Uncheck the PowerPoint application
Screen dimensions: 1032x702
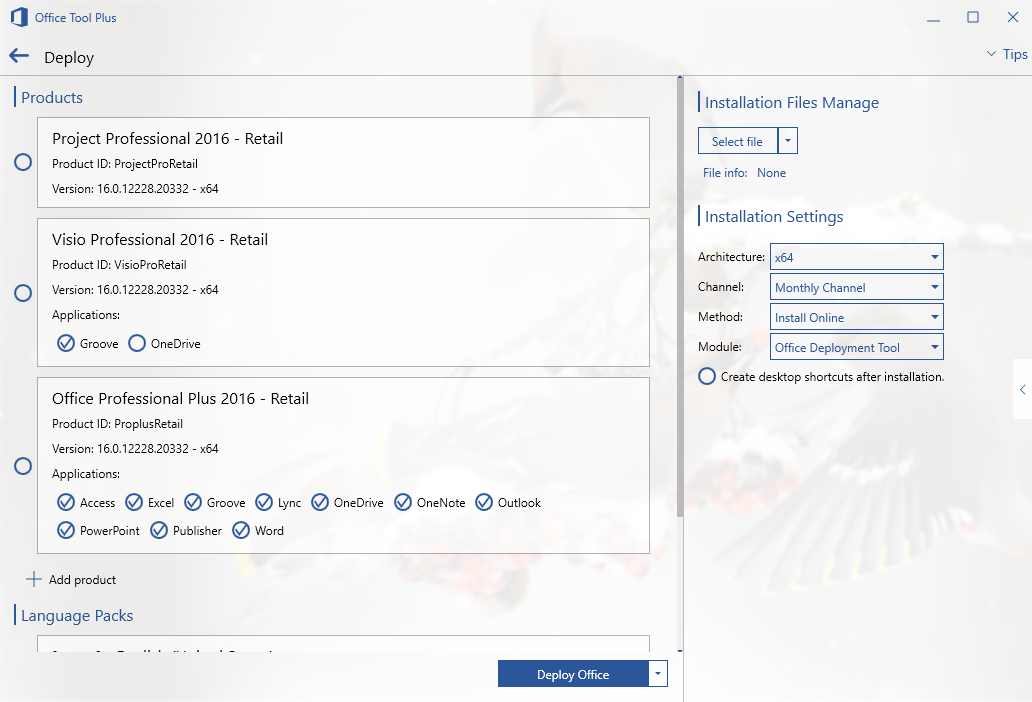[x=66, y=530]
